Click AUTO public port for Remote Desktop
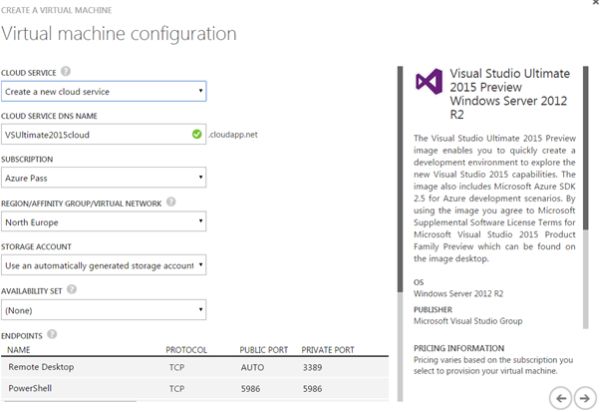The height and width of the screenshot is (412, 600). [253, 367]
